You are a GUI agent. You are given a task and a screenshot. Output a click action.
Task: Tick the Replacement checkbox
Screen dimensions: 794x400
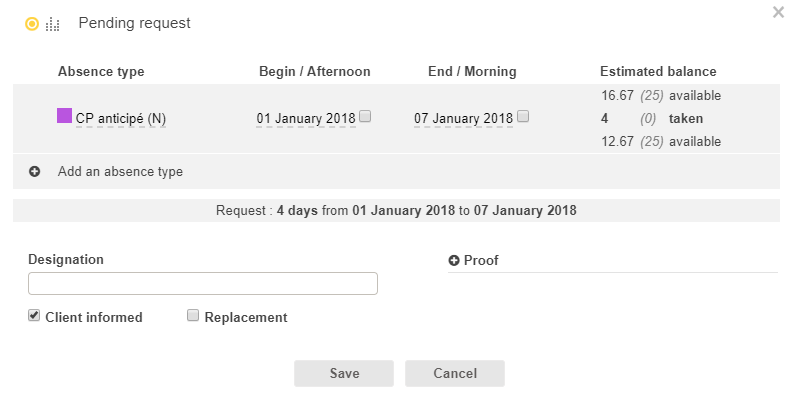193,316
